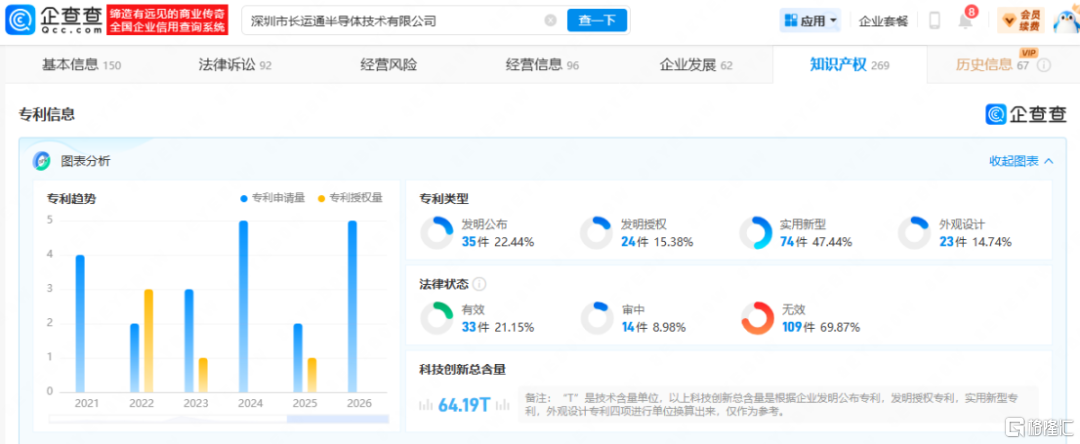This screenshot has height=444, width=1080.
Task: Click the 会员续费 VIP badge
Action: pyautogui.click(x=1021, y=21)
